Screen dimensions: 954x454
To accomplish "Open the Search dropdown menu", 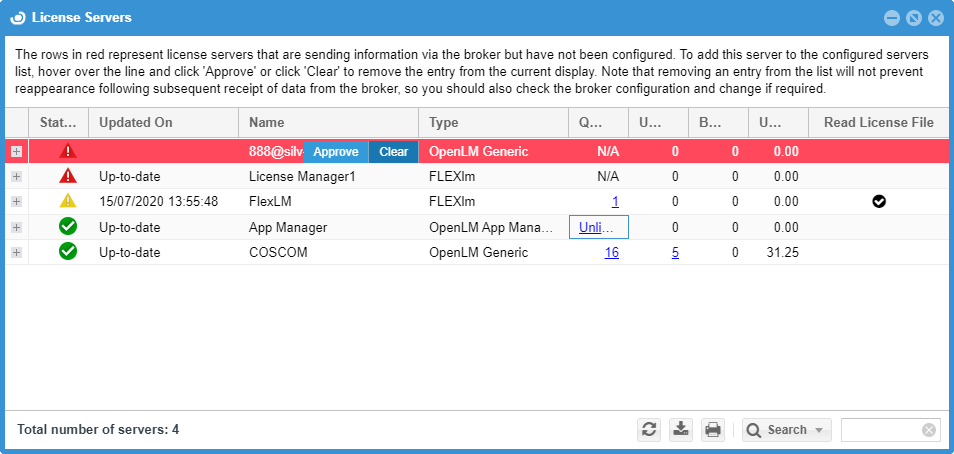I will pos(787,430).
